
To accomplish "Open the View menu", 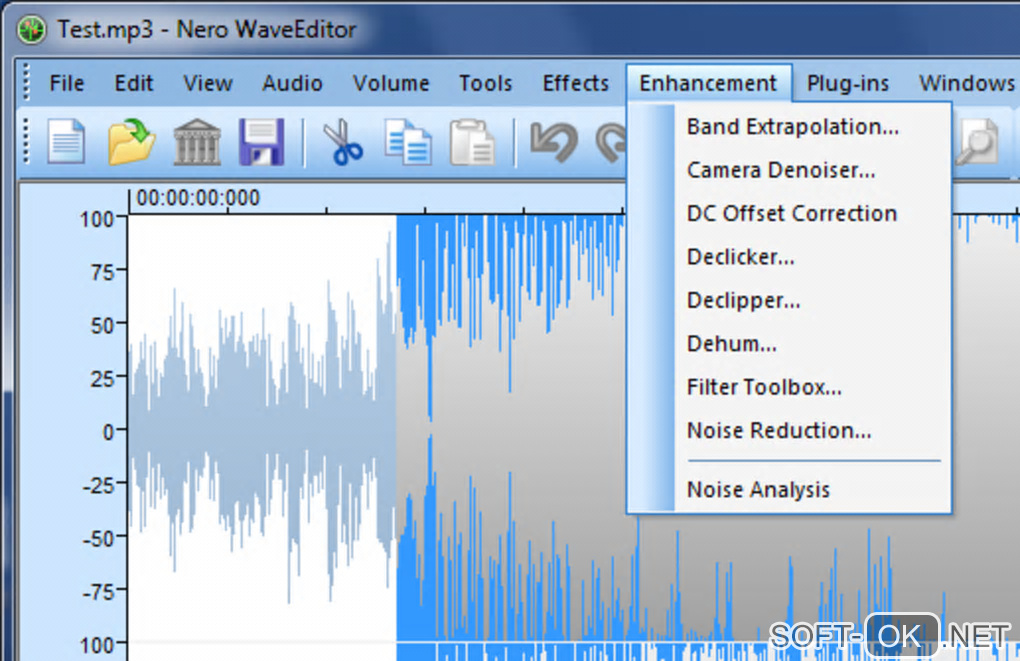I will click(x=208, y=83).
